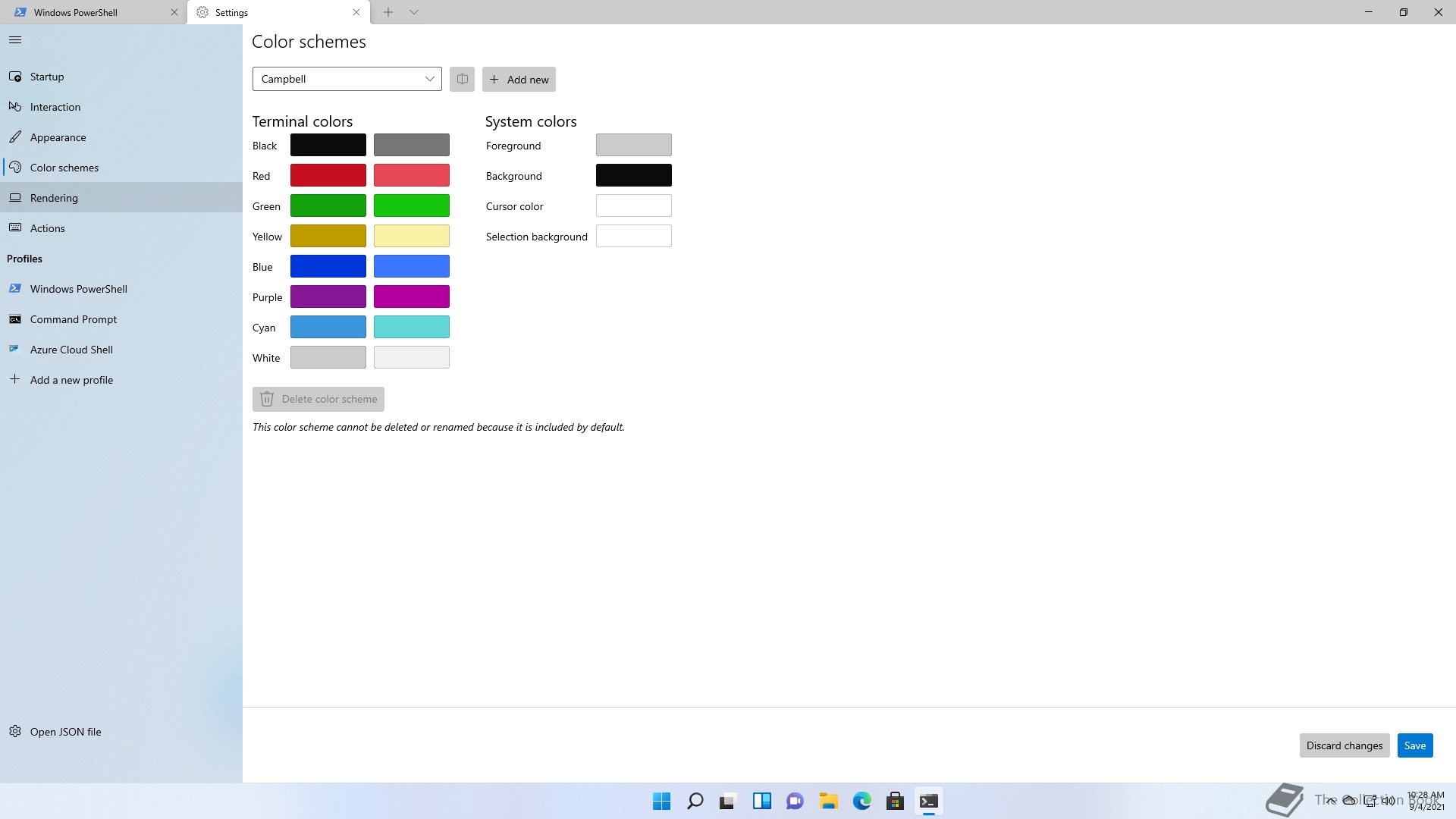Pick the bright White color swatch

412,357
